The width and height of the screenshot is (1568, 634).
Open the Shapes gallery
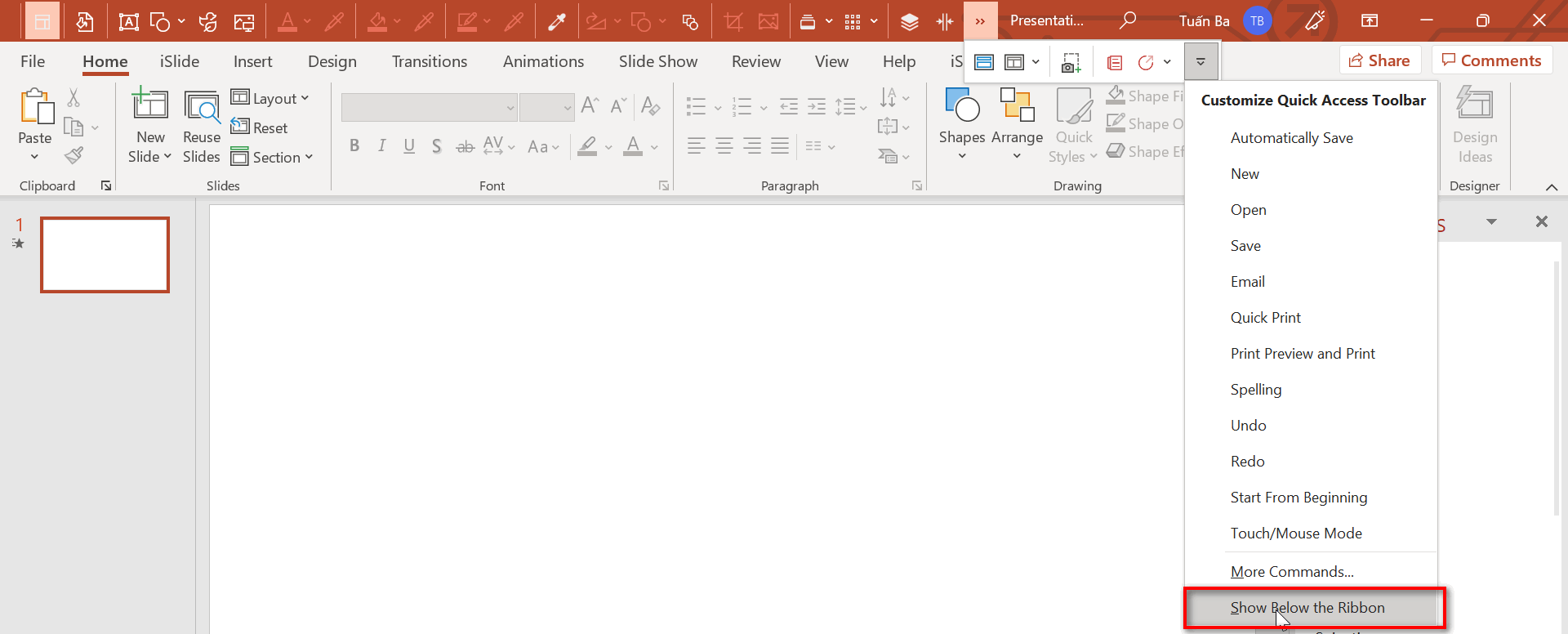point(962,124)
